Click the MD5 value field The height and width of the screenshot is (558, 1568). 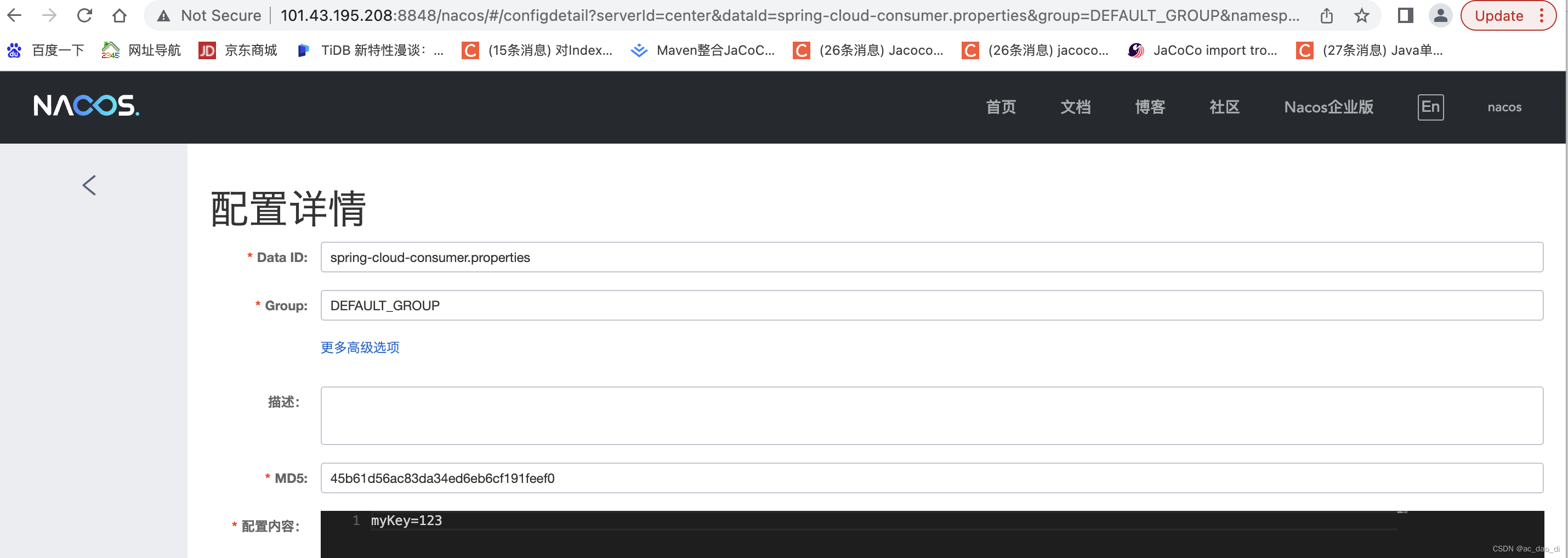(x=932, y=479)
